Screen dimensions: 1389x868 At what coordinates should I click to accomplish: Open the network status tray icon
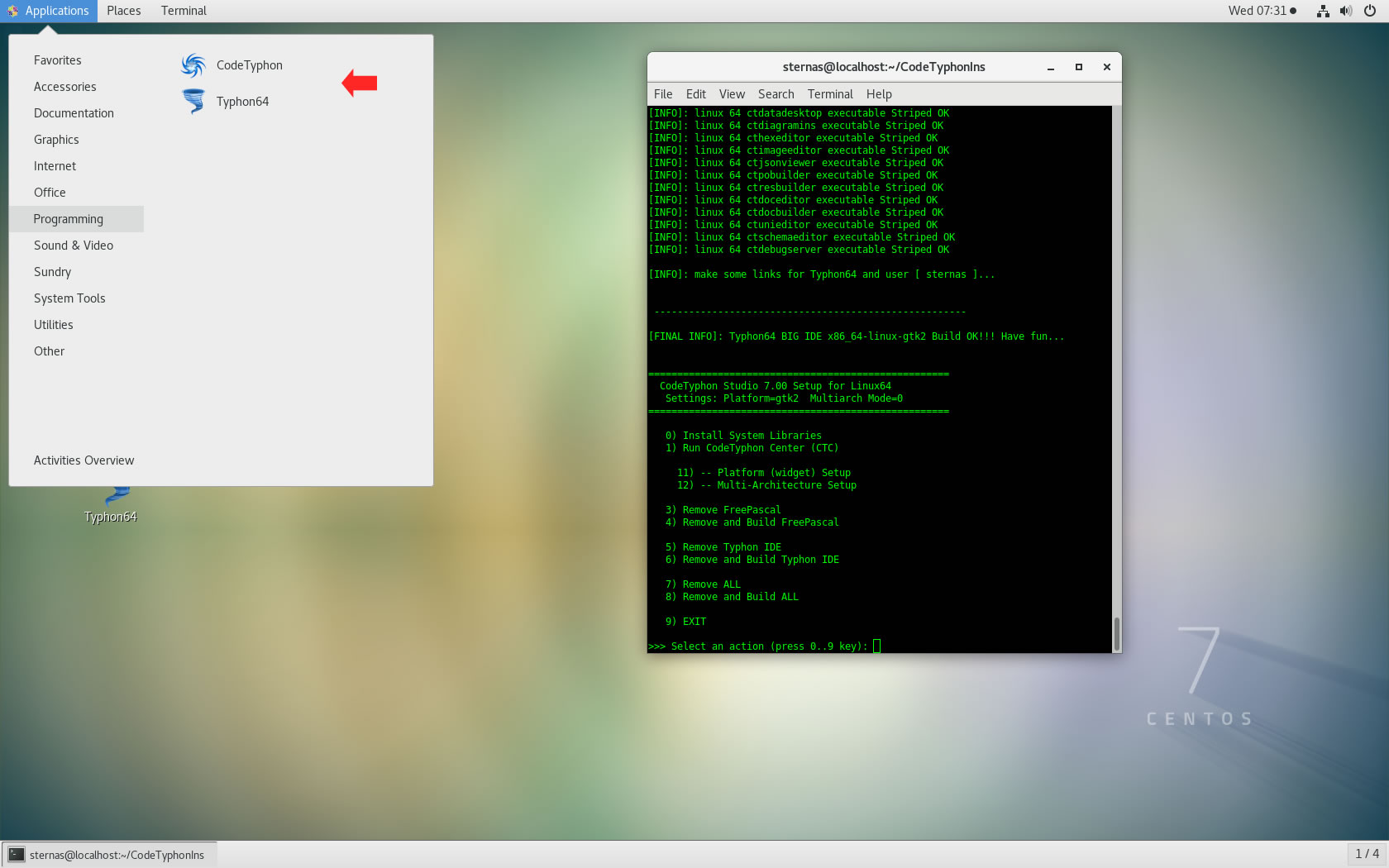[1323, 11]
